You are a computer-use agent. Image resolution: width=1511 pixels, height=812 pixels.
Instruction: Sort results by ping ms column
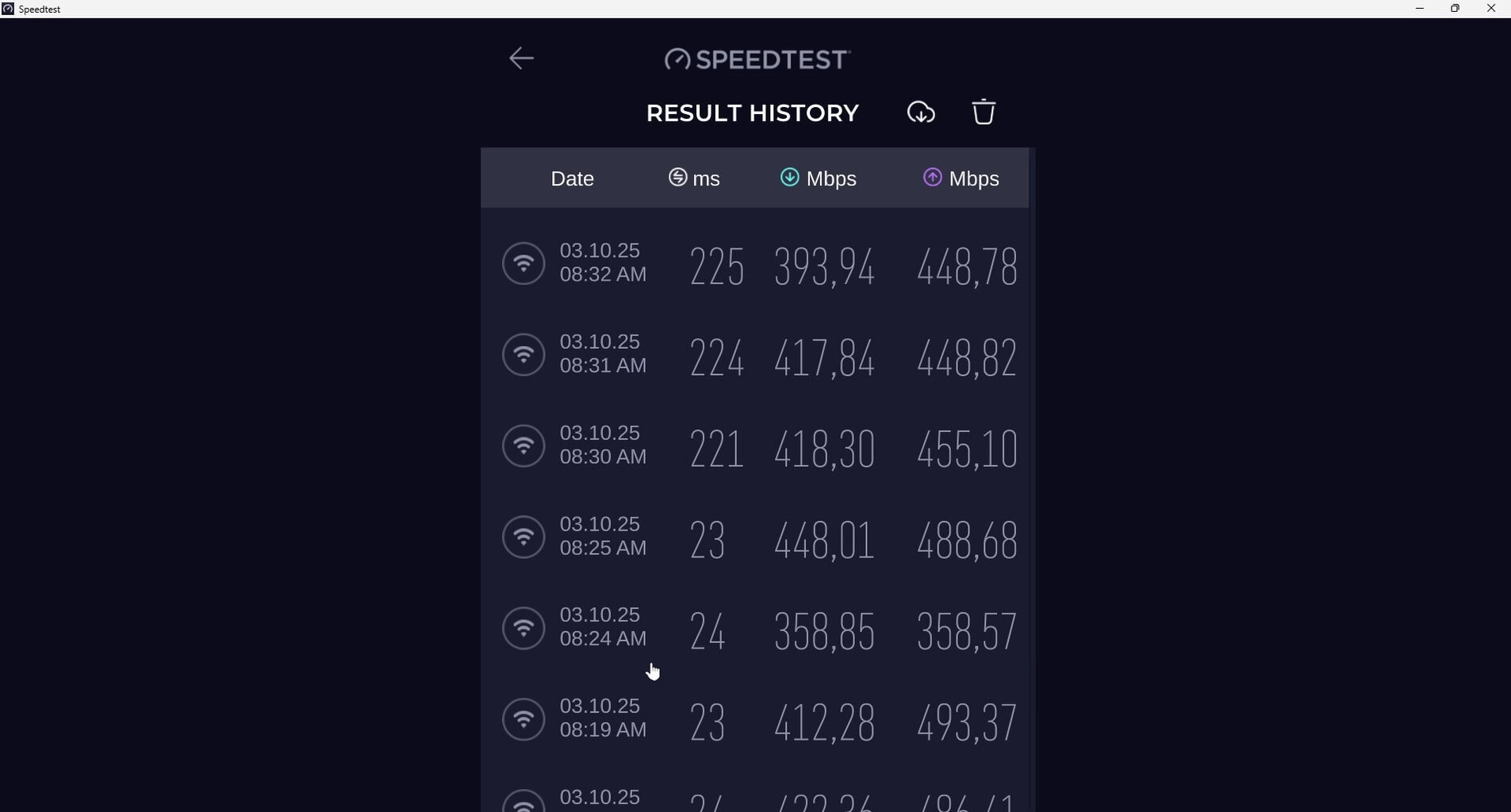pos(694,178)
